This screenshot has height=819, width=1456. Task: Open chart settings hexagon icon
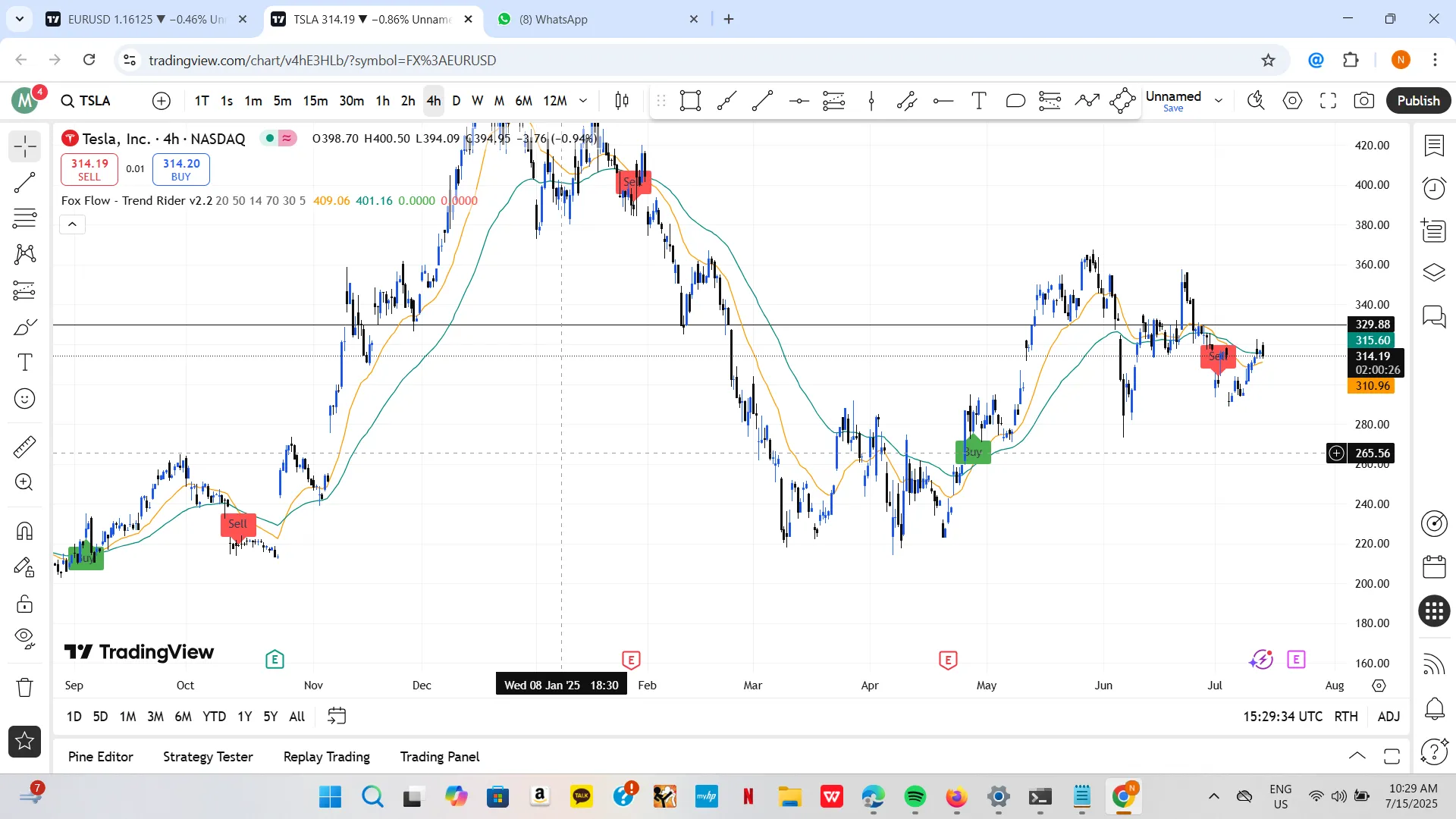tap(1292, 101)
